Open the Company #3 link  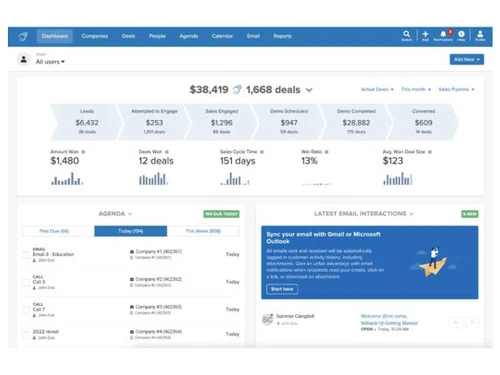click(x=158, y=307)
